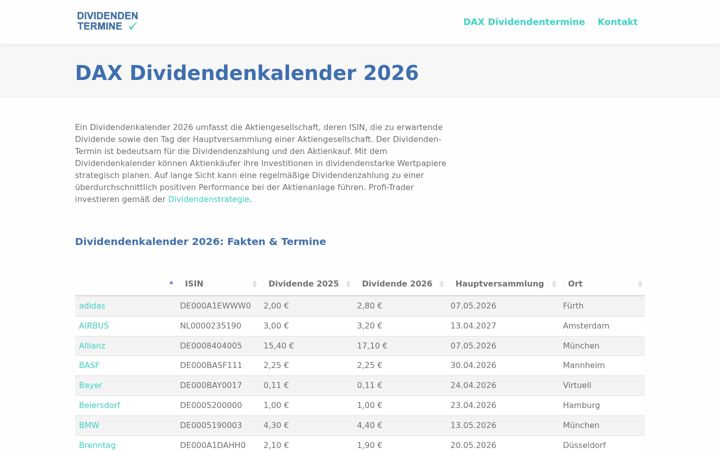720x450 pixels.
Task: Click the 3,20 € dividend for AIRBUS
Action: (x=370, y=326)
